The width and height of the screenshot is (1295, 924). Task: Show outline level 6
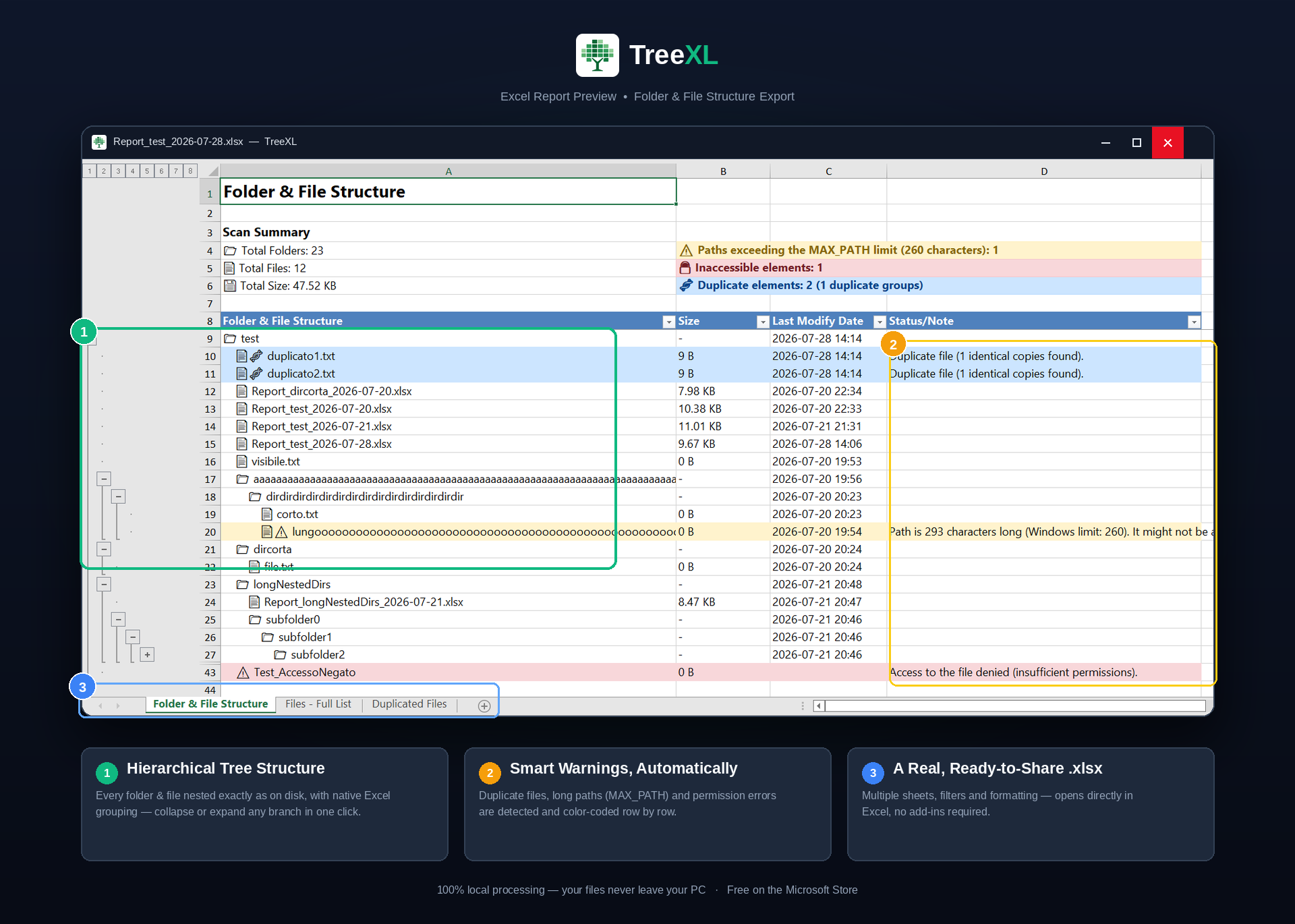point(161,171)
